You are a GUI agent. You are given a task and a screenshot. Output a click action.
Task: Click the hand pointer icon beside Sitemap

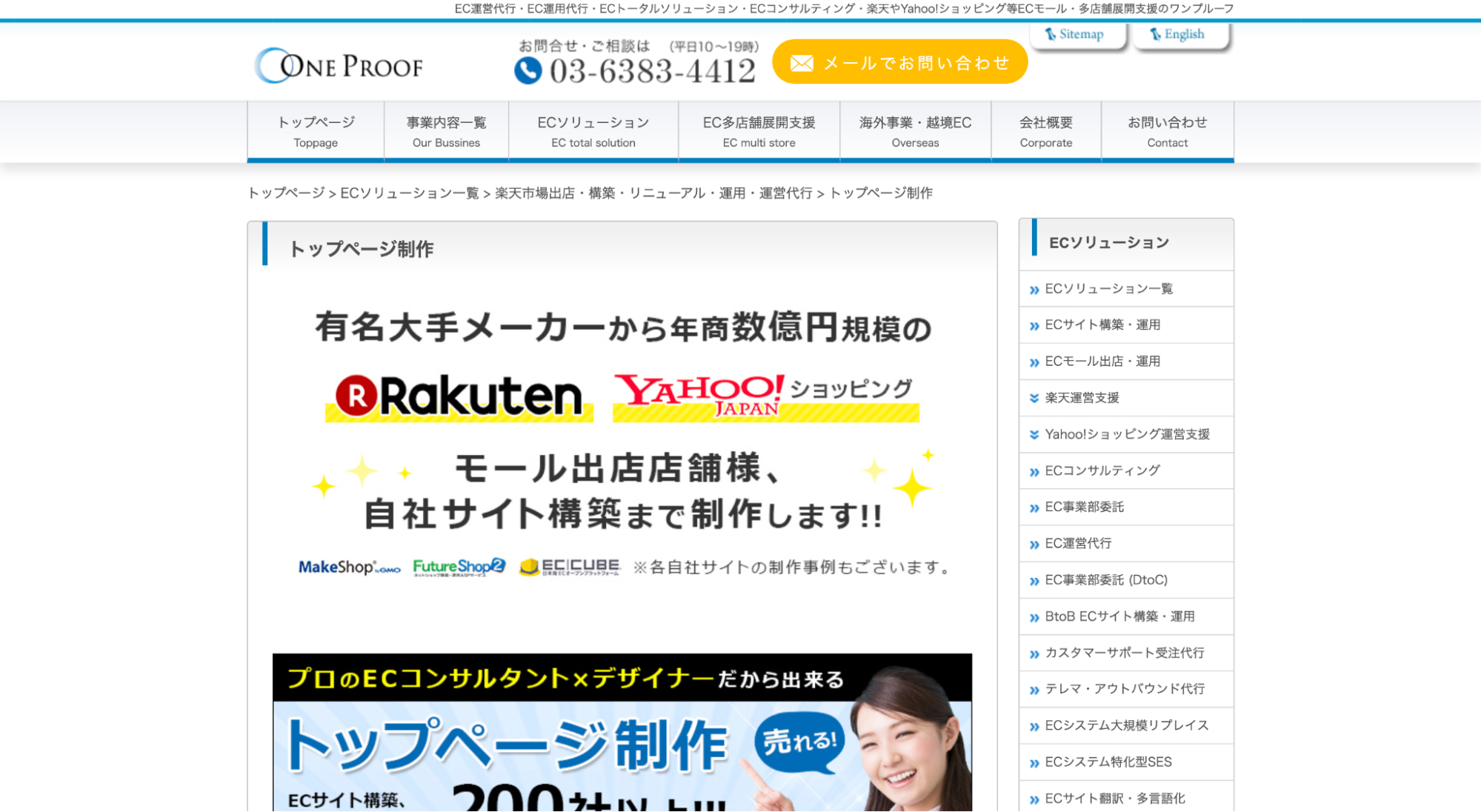(x=1050, y=34)
